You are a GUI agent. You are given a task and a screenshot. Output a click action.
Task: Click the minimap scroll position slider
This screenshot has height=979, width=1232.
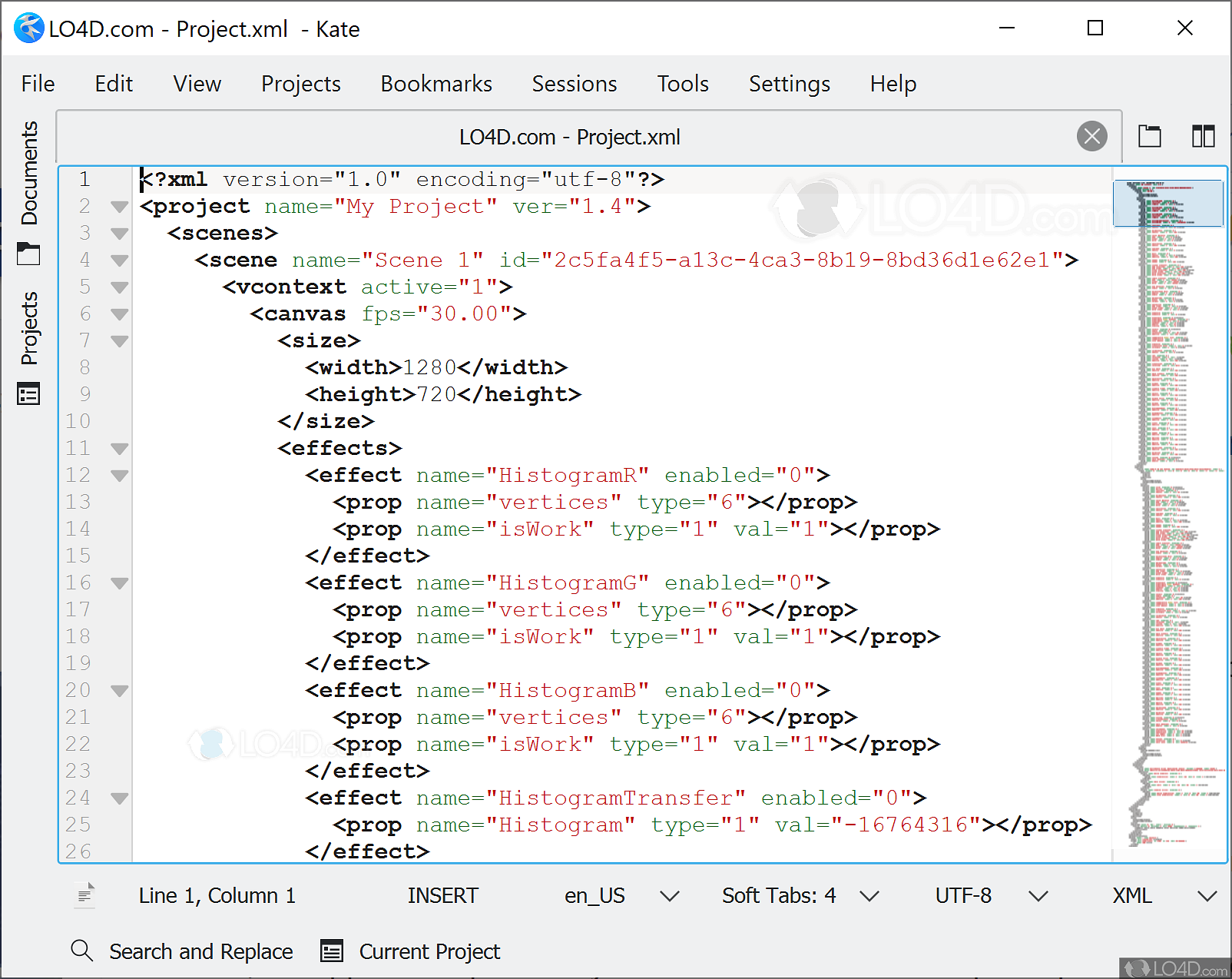[x=1168, y=203]
